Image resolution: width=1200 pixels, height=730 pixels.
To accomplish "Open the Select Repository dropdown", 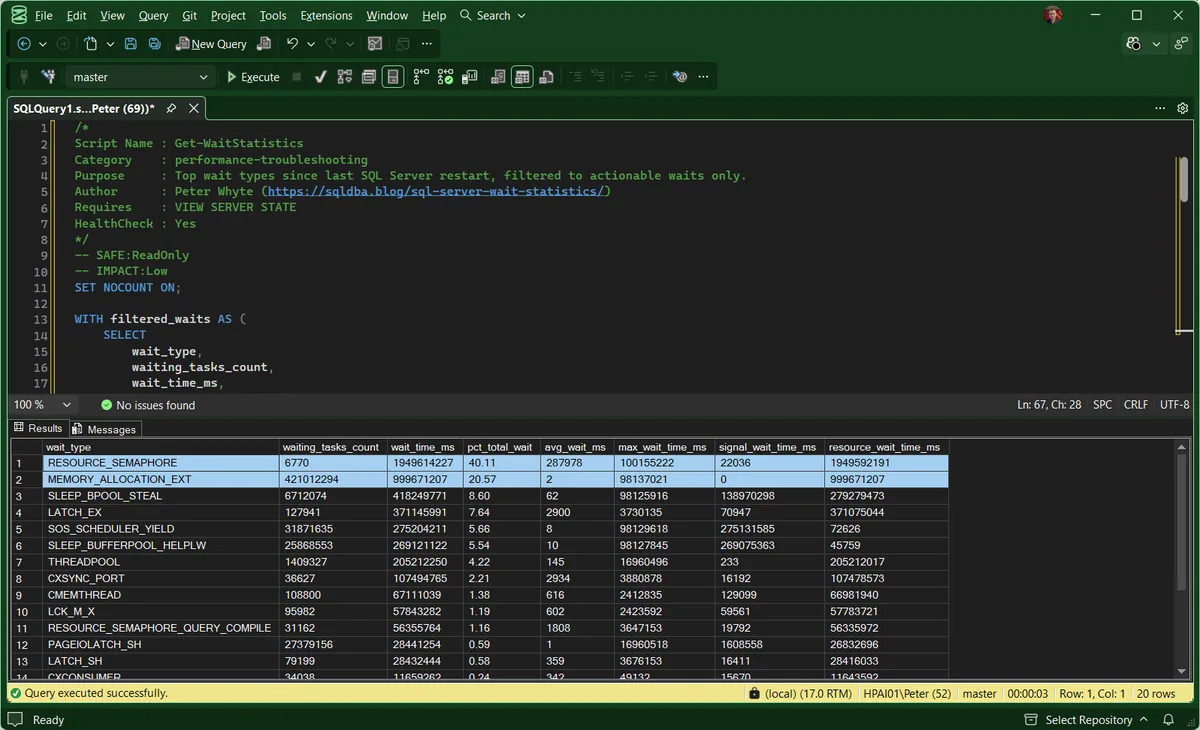I will (x=1088, y=720).
